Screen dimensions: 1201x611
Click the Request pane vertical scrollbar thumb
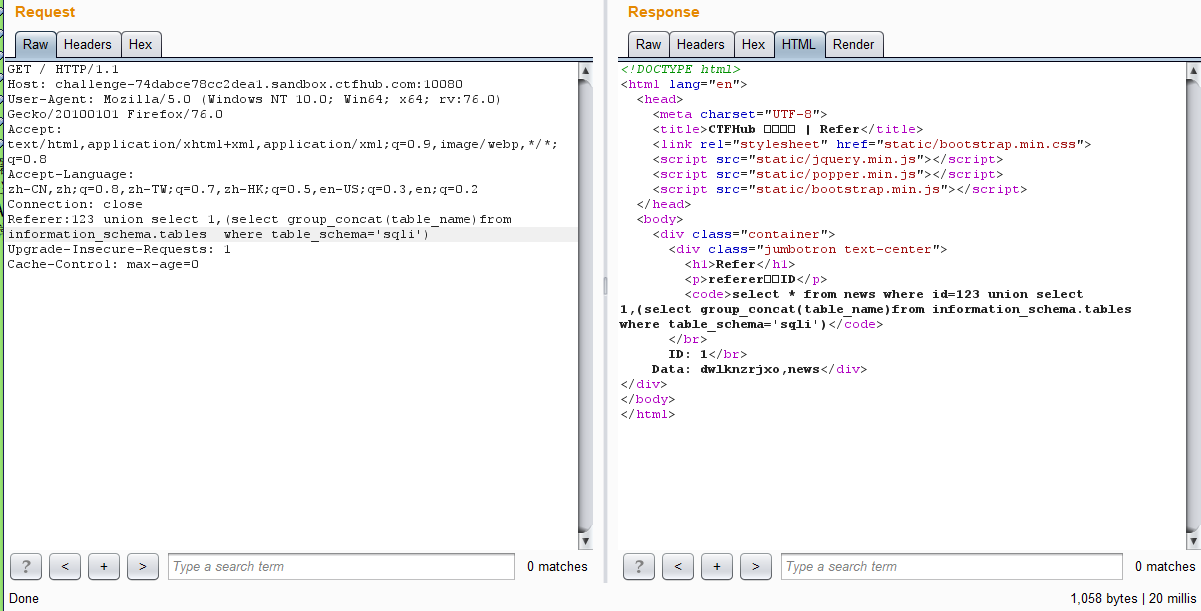pos(586,305)
